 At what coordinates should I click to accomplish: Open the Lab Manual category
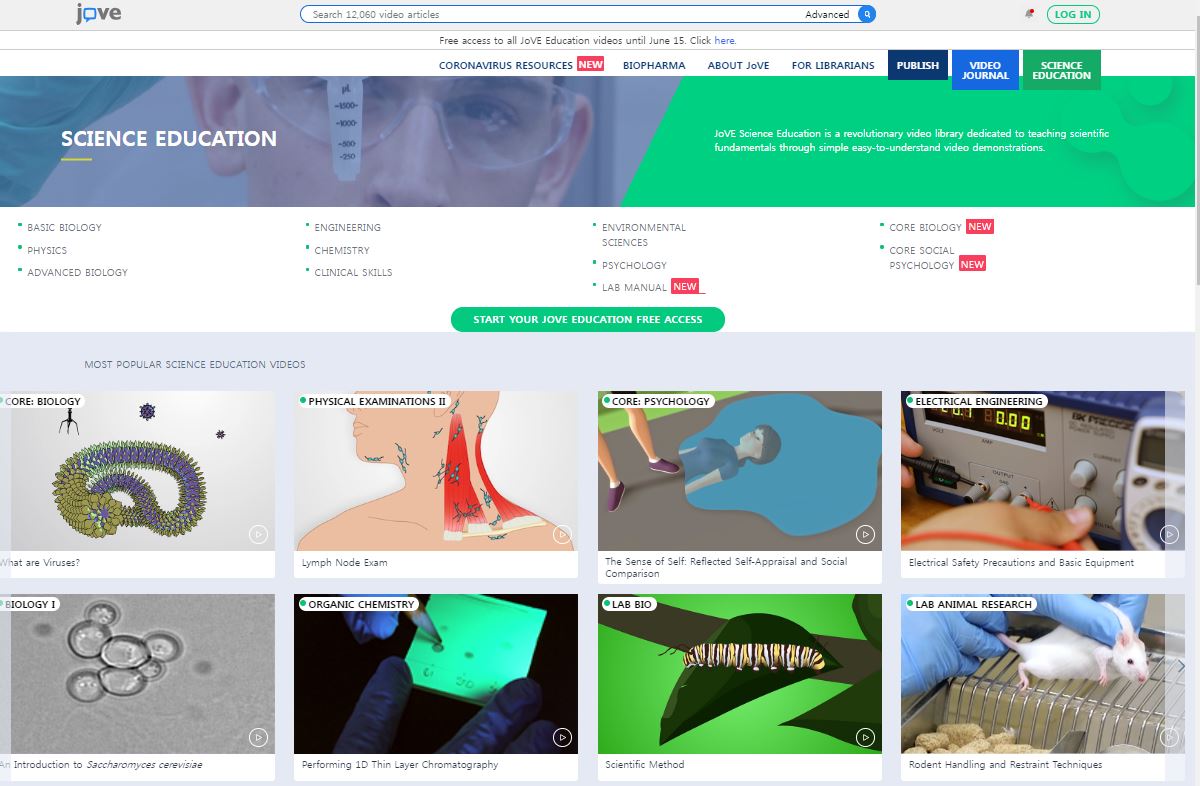(x=634, y=287)
